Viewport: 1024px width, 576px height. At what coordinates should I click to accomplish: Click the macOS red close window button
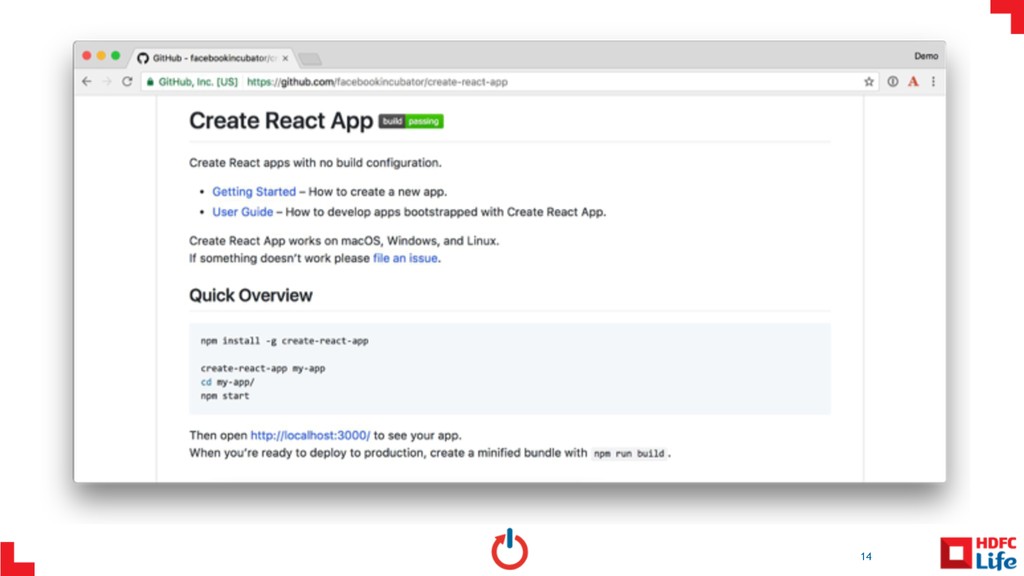(87, 56)
